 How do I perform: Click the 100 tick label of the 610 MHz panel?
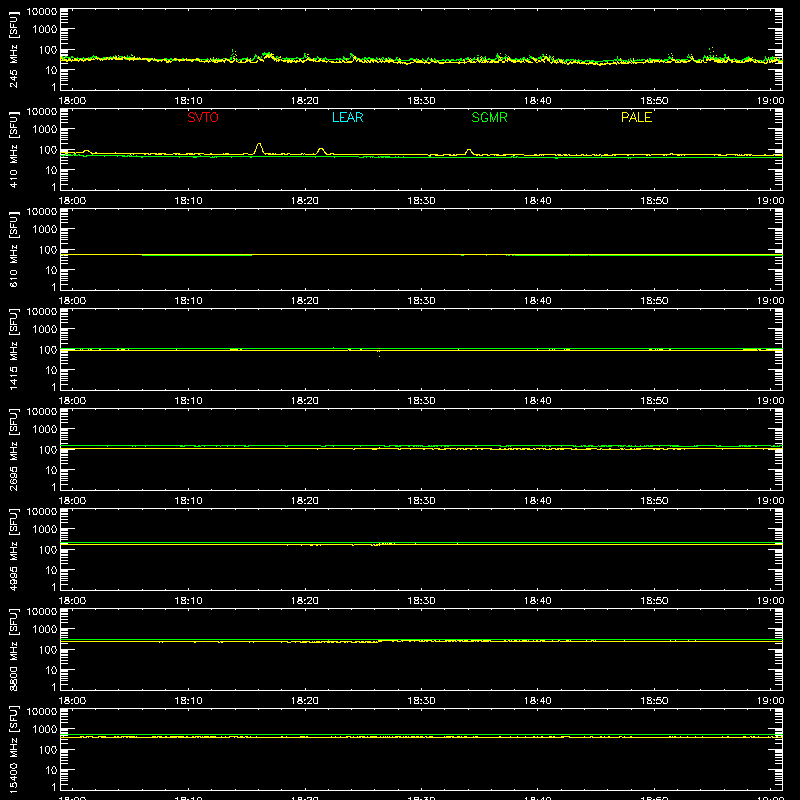48,250
